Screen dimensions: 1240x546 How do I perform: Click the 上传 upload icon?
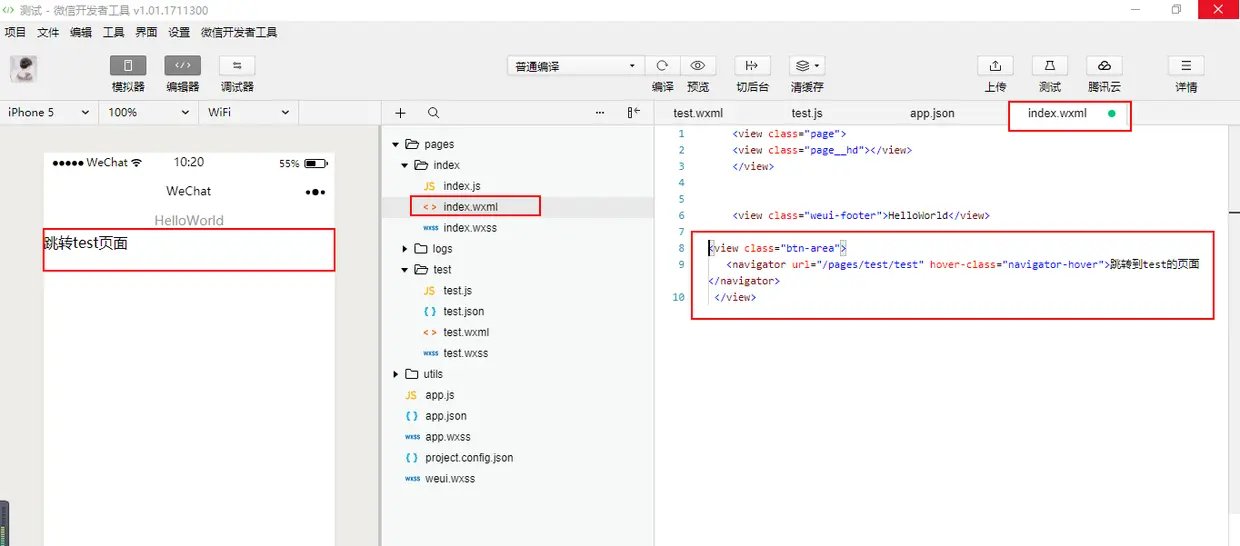pyautogui.click(x=995, y=66)
